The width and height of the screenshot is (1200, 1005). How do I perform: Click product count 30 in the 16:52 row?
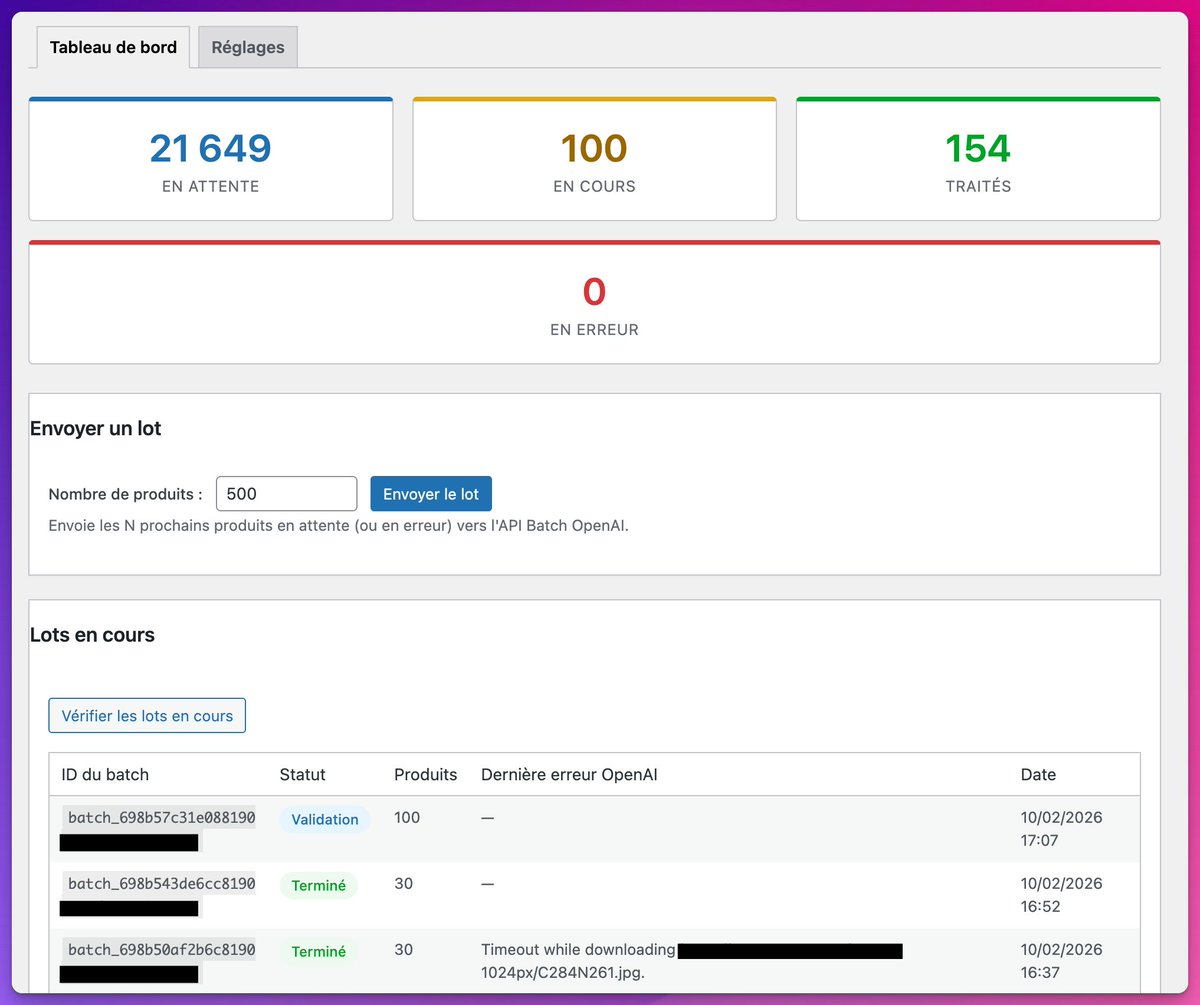click(403, 883)
